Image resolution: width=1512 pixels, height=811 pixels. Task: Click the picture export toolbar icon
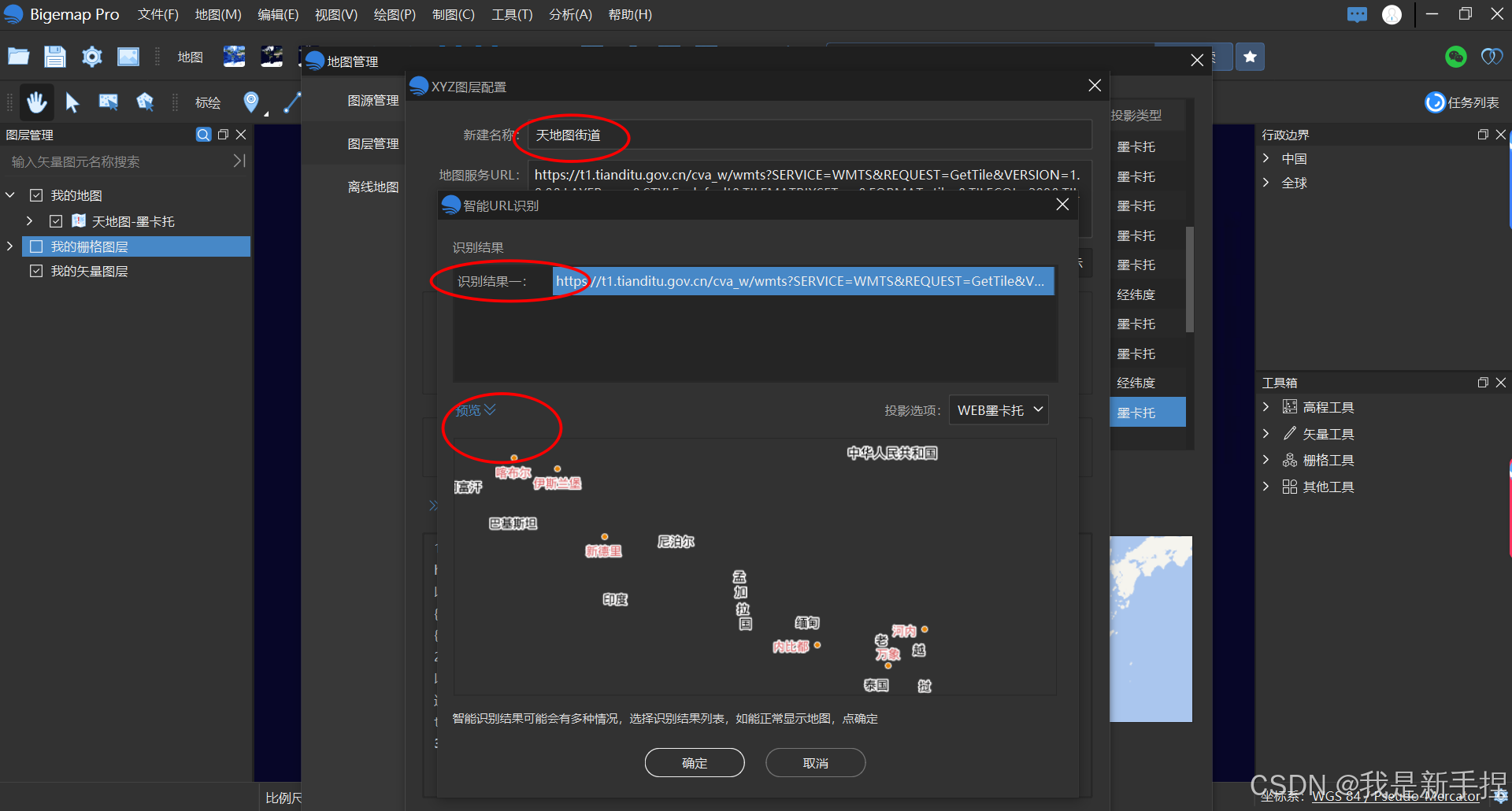pyautogui.click(x=128, y=57)
